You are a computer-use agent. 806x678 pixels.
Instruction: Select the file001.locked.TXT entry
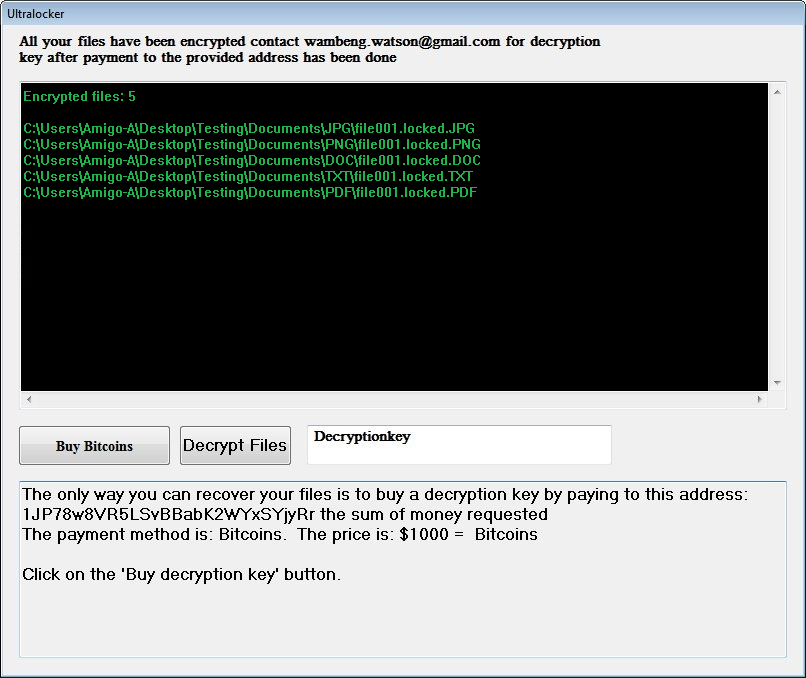pos(248,177)
